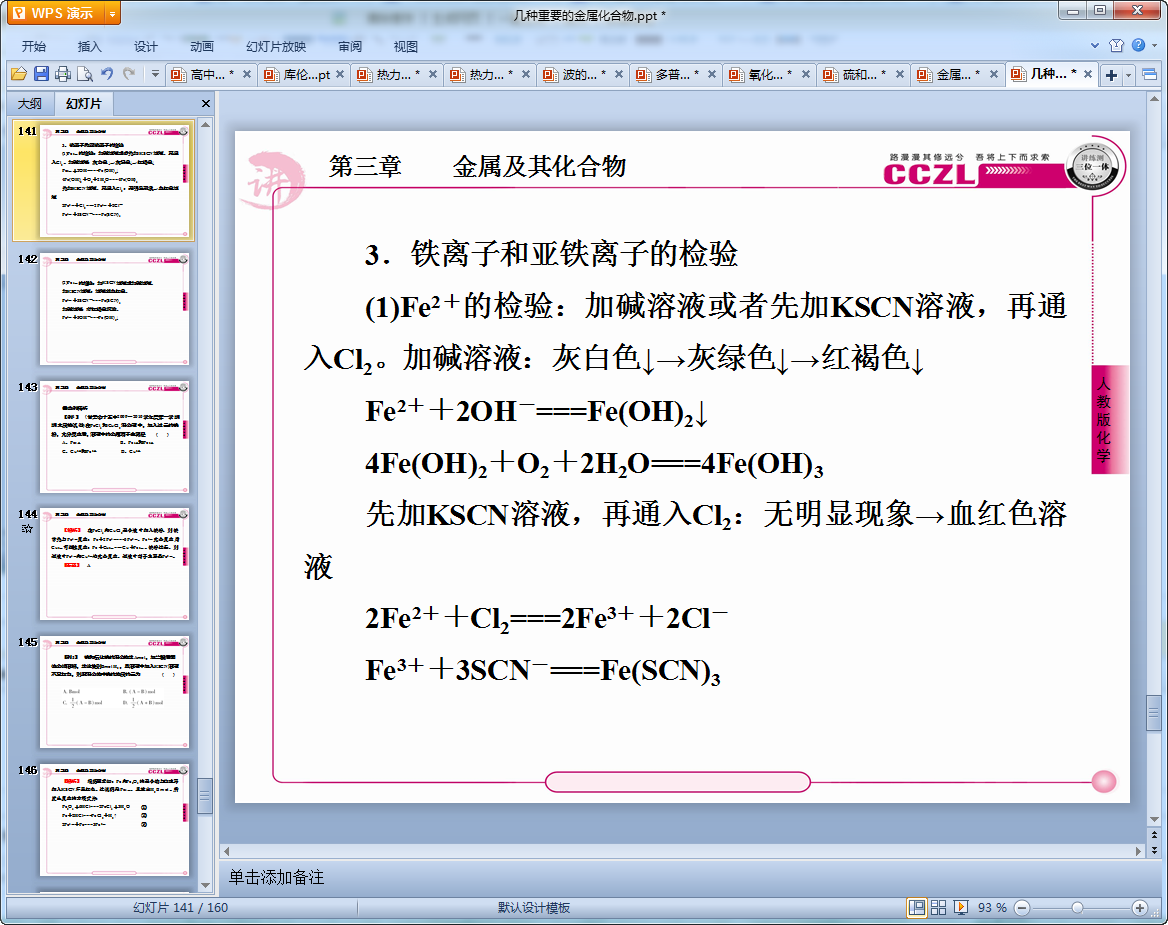The image size is (1168, 925).
Task: Collapse the ribbon with the chevron arrow
Action: tap(1095, 45)
